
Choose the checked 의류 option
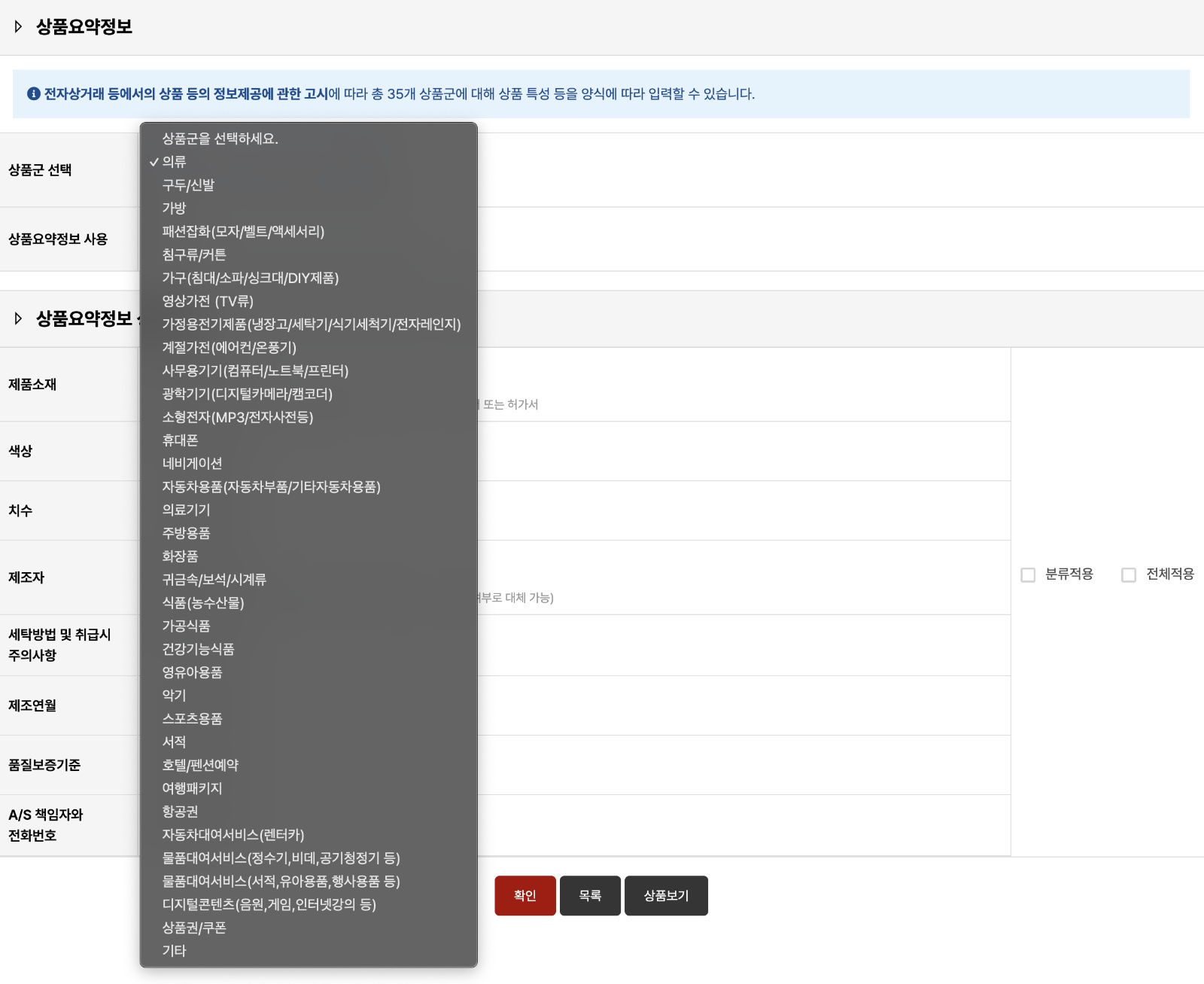pos(309,162)
